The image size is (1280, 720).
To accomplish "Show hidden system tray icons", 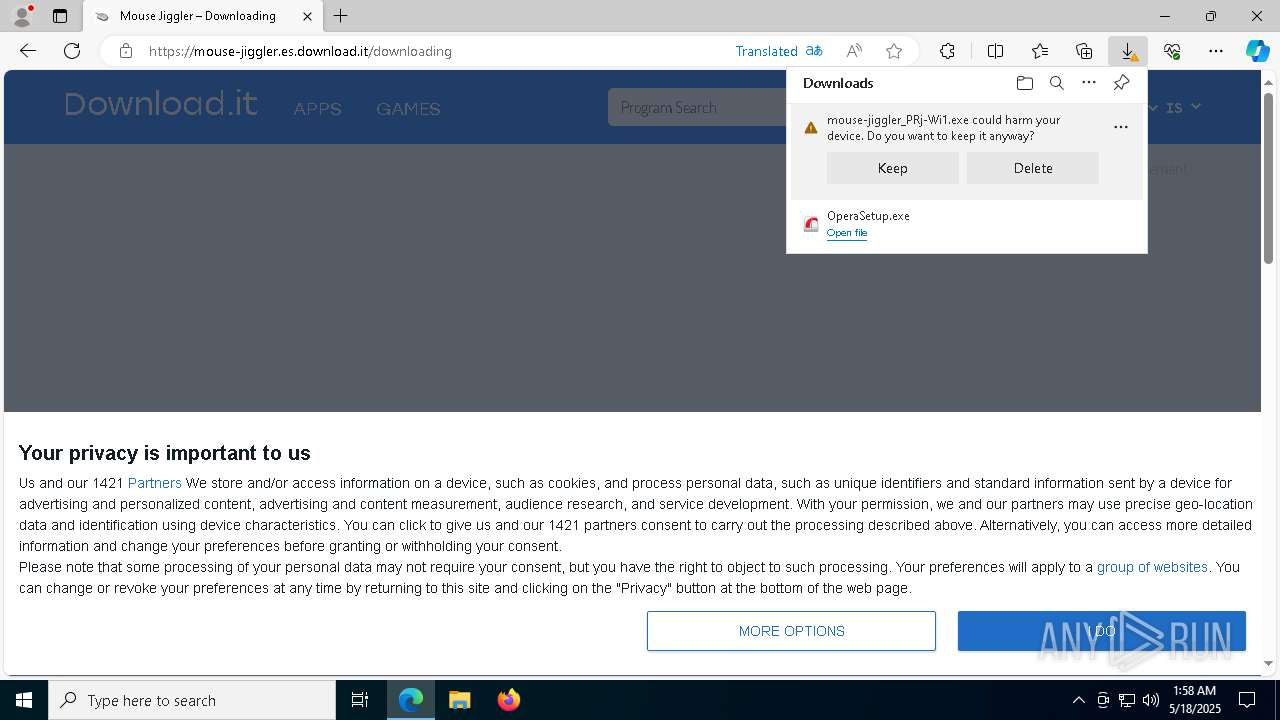I will tap(1079, 700).
